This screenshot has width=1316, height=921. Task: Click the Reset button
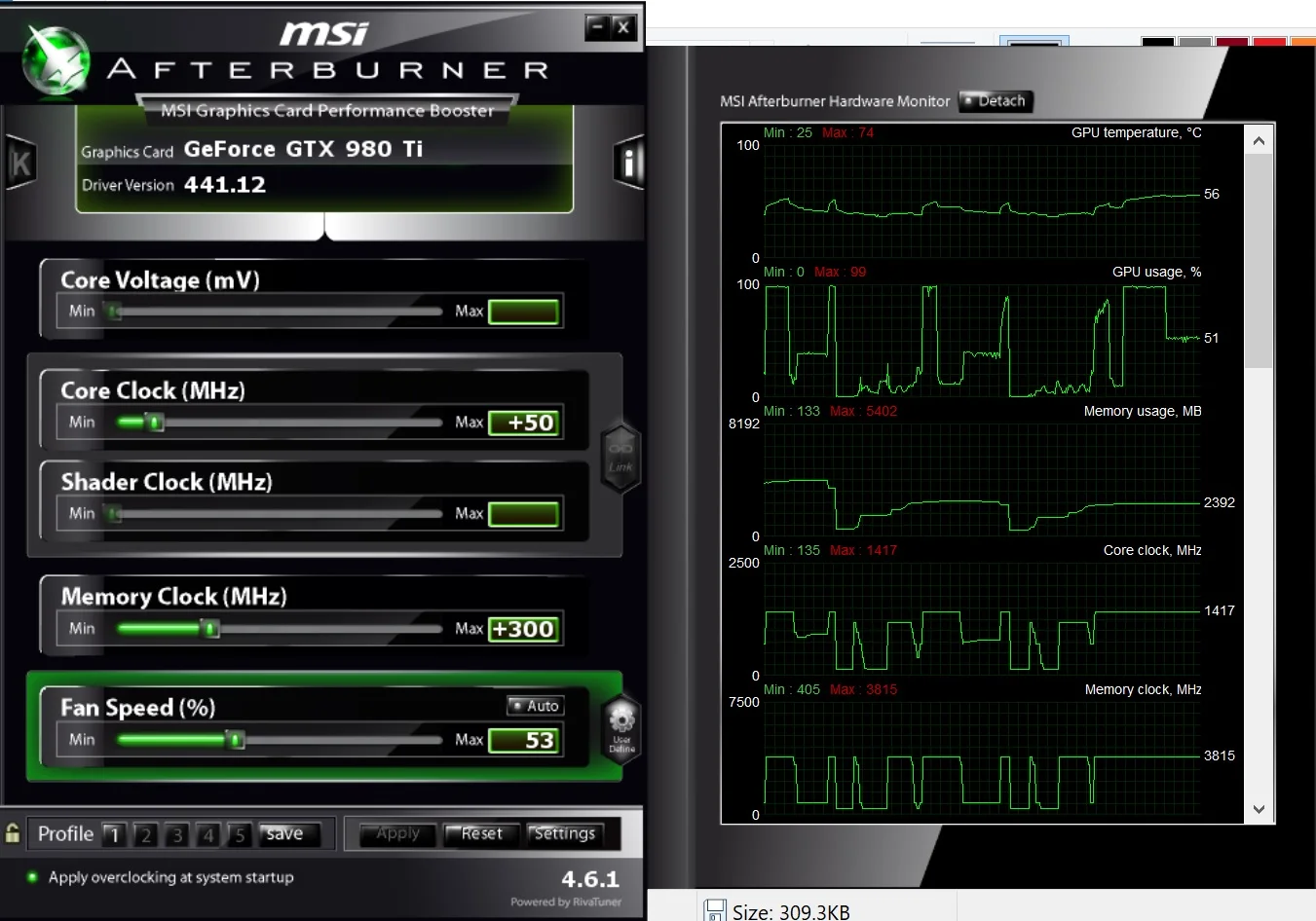481,834
